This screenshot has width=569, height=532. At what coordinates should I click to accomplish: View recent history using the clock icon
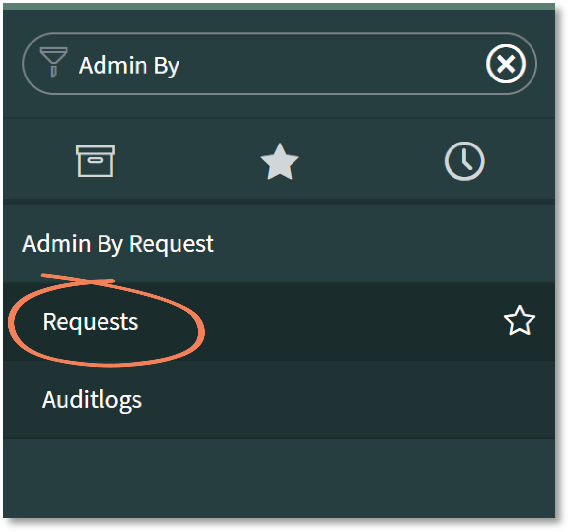tap(464, 161)
